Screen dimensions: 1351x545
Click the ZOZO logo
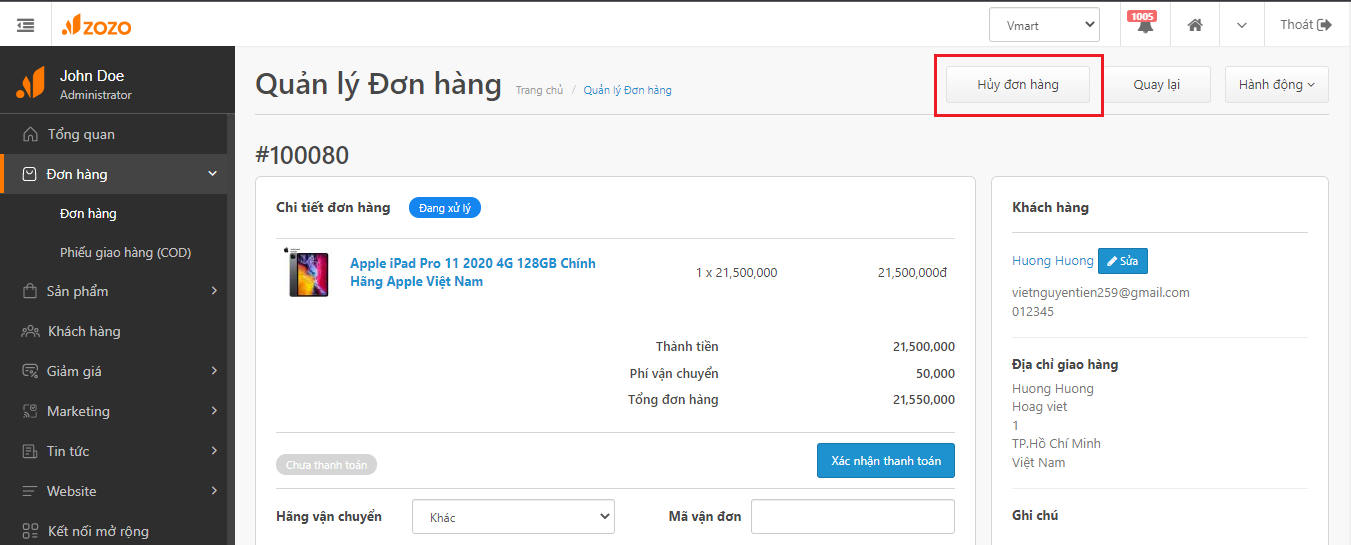96,25
